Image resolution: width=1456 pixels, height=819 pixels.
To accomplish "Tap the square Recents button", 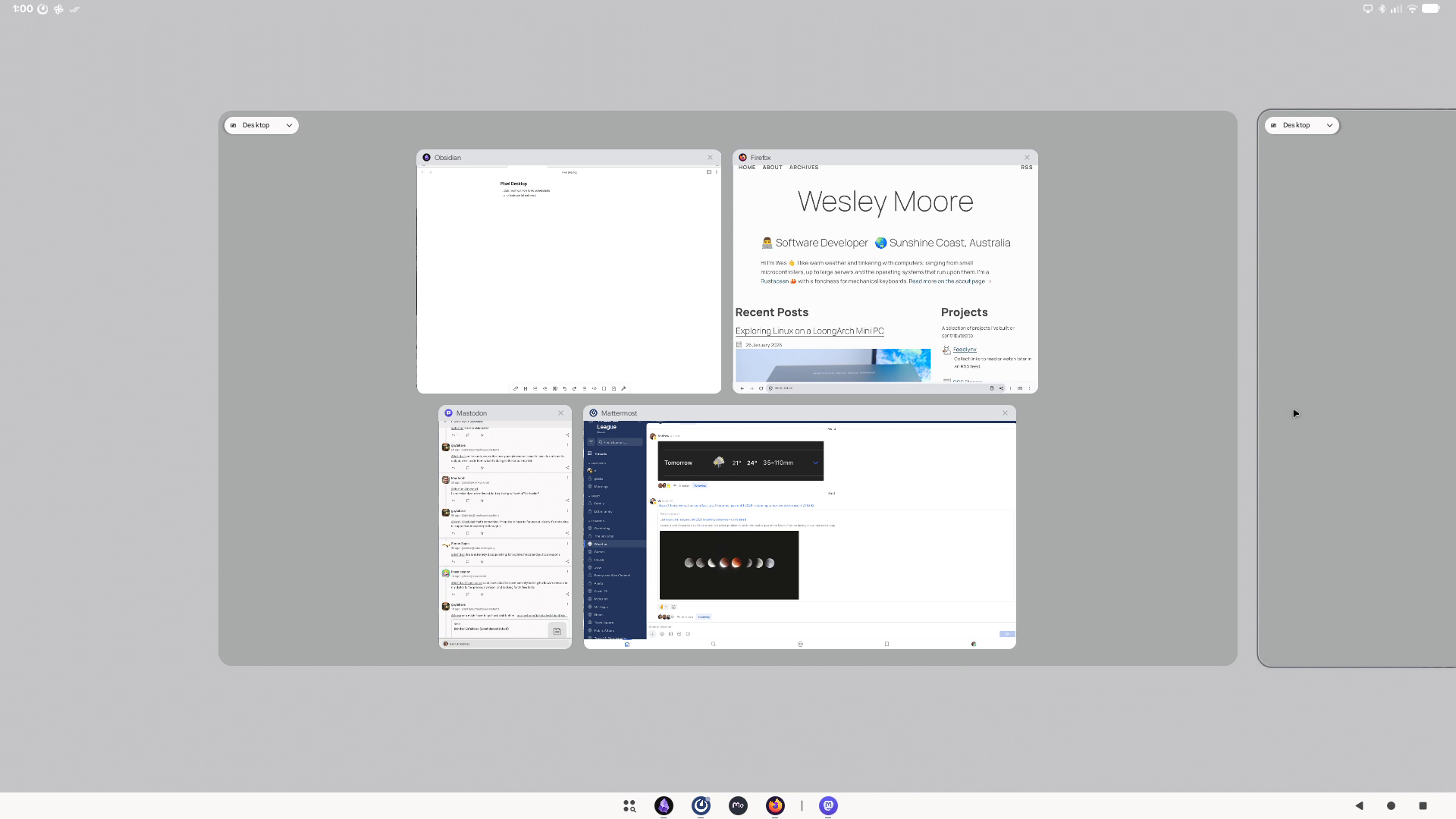I will (1423, 805).
